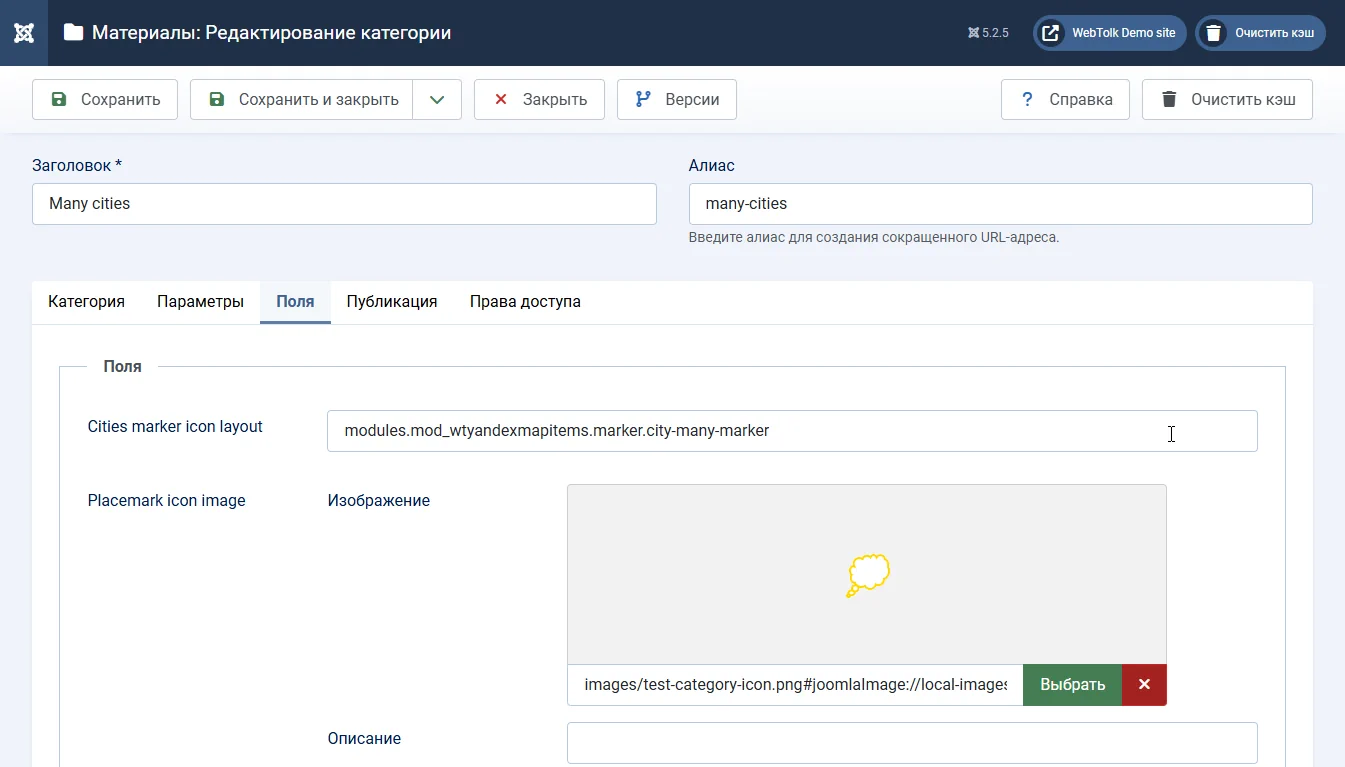Click the folder icon beside the page title
Image resolution: width=1345 pixels, height=767 pixels.
pos(73,33)
